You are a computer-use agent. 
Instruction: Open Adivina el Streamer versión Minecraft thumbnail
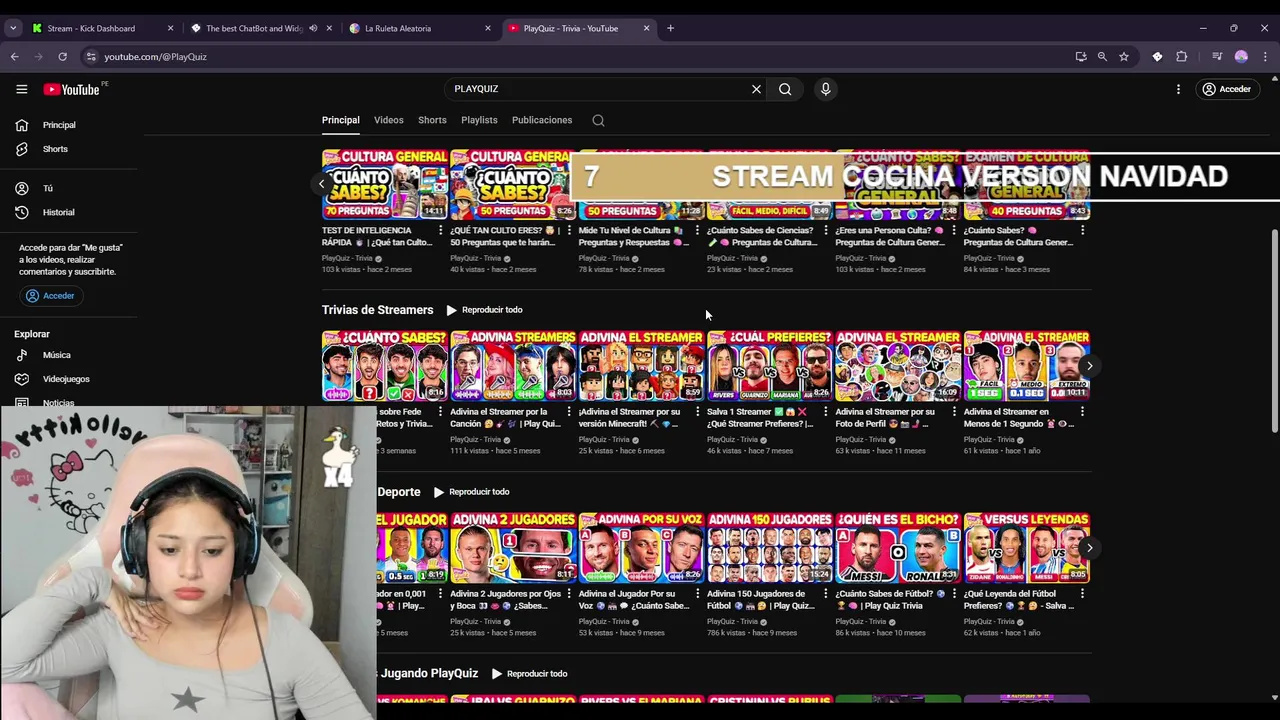pos(641,366)
